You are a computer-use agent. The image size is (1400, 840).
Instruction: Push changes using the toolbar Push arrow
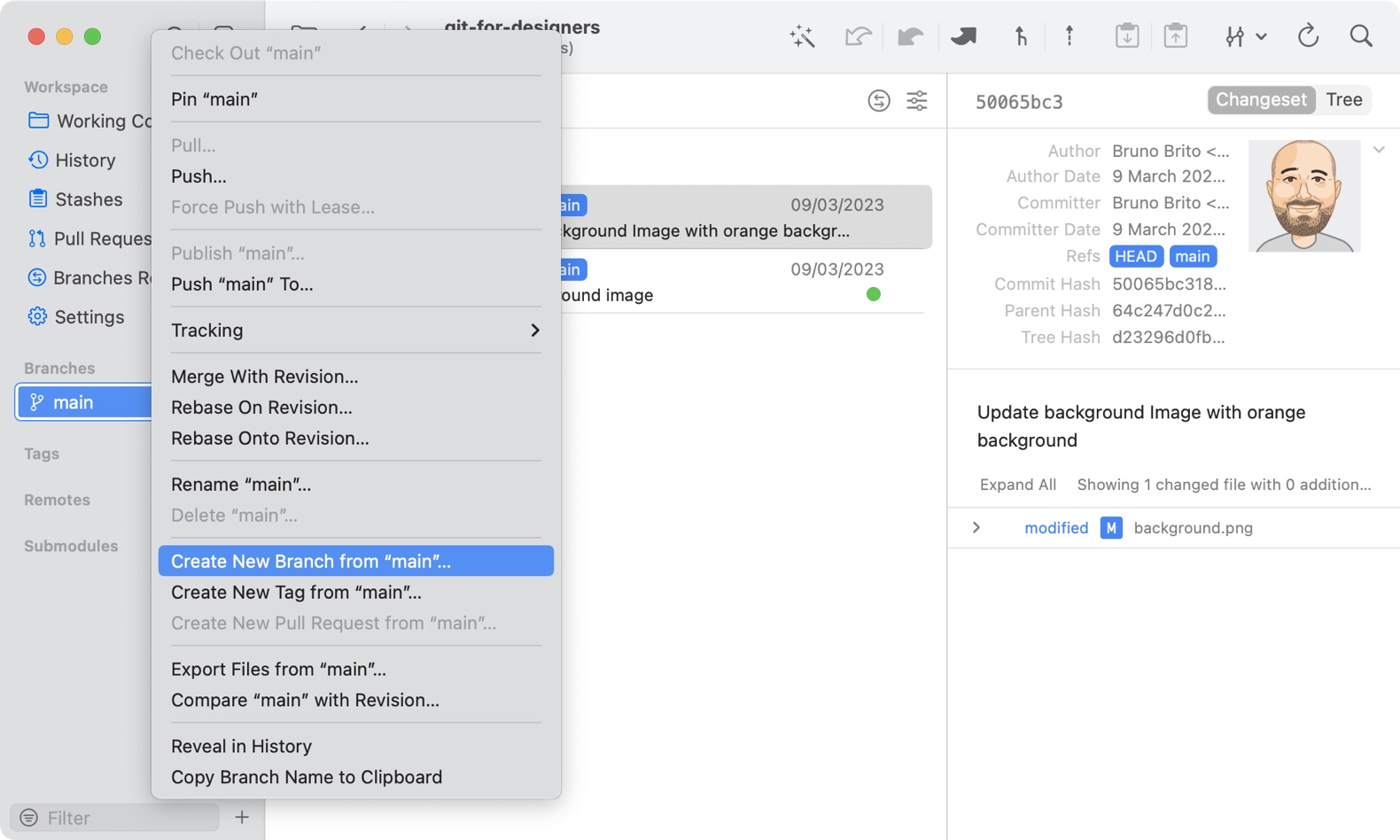[1069, 36]
